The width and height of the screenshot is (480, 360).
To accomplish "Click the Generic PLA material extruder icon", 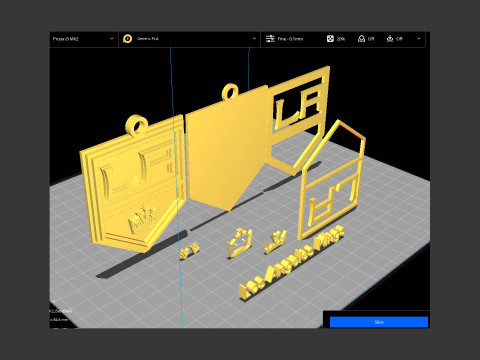I will 127,39.
